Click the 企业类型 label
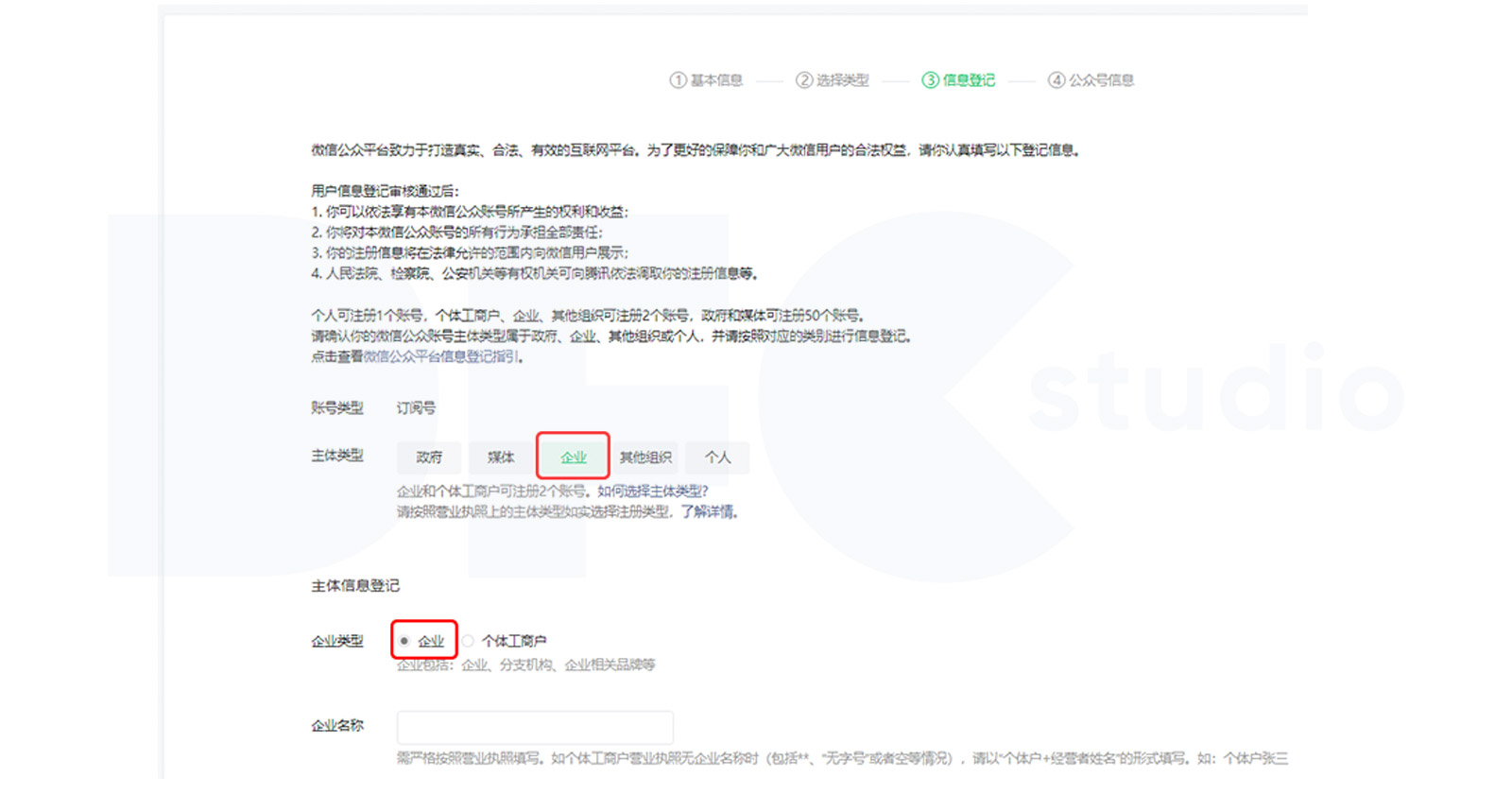Viewport: 1512px width, 794px height. click(x=337, y=641)
